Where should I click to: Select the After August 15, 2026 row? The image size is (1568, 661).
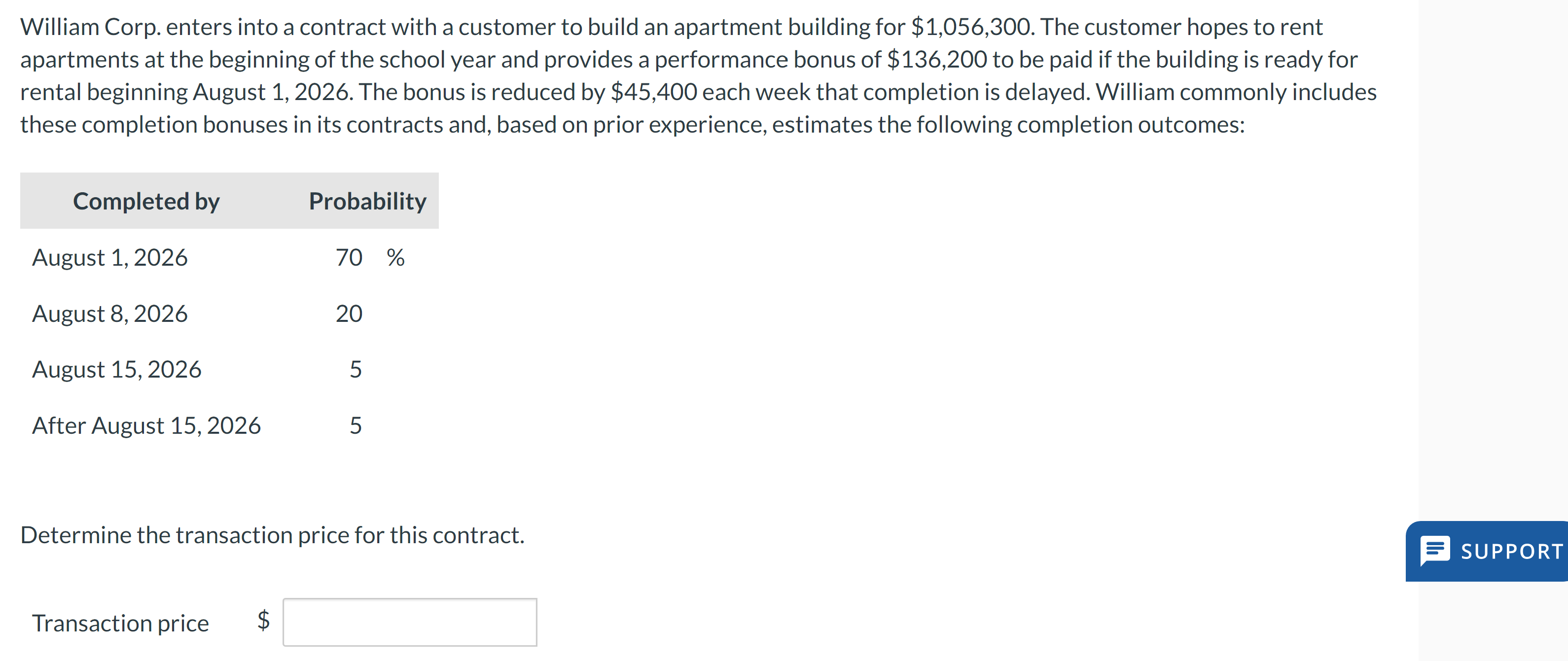147,425
